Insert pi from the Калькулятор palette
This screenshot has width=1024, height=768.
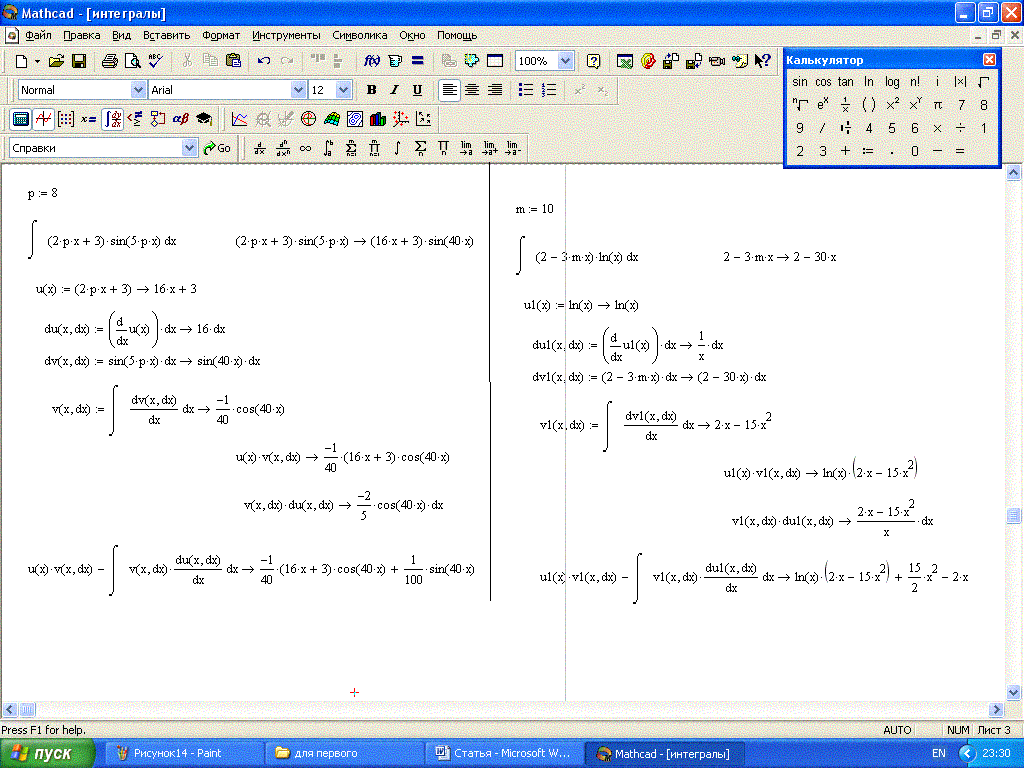click(x=937, y=105)
